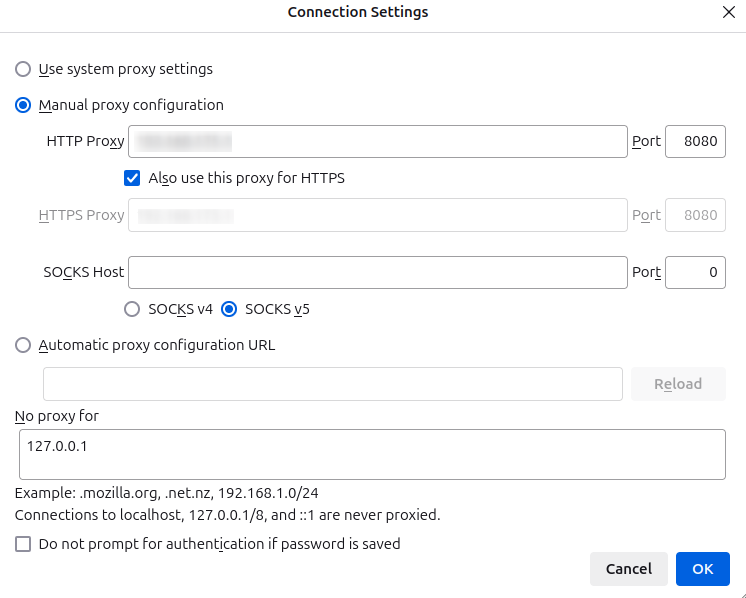Image resolution: width=746 pixels, height=598 pixels.
Task: Click the HTTPS Proxy port field
Action: tap(695, 215)
